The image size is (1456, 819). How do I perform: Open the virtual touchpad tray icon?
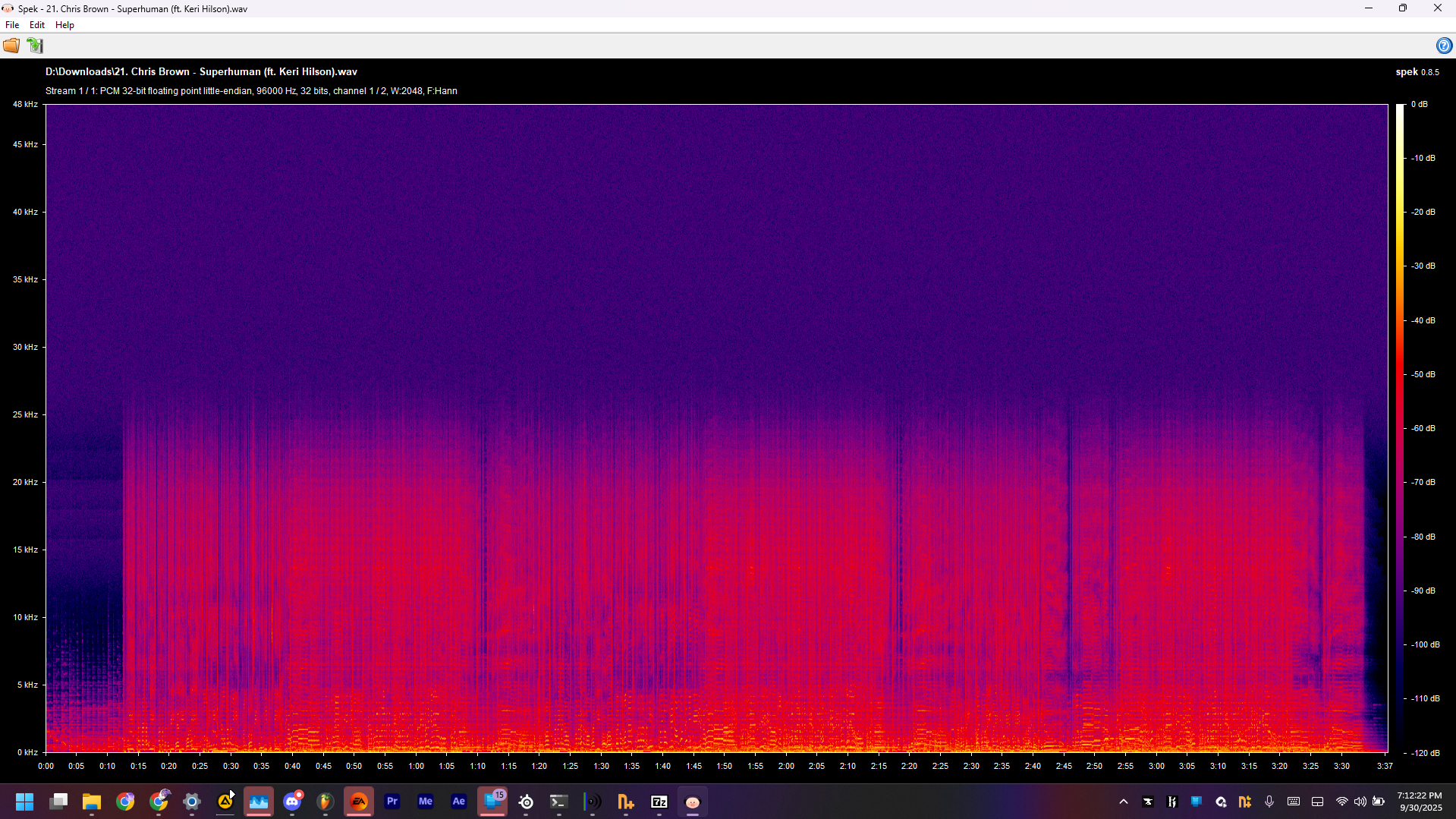coord(1318,802)
